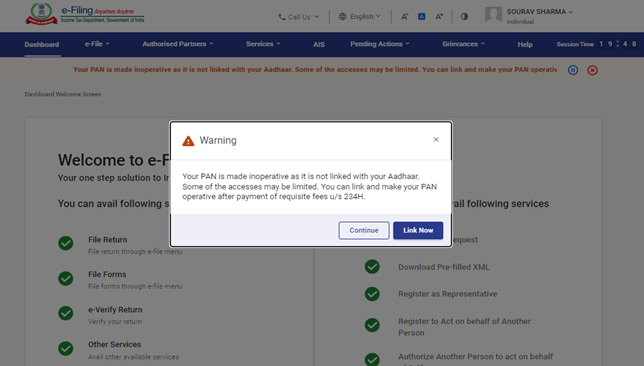Increase font size with A+ icon
Screen dimensions: 644x366
439,16
